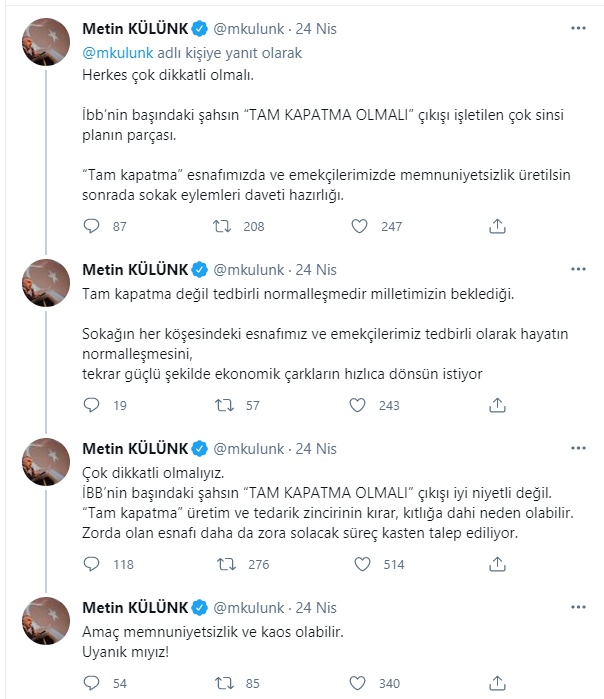Open the '24 Nis' timestamp on last tweet
This screenshot has height=699, width=604.
point(317,607)
